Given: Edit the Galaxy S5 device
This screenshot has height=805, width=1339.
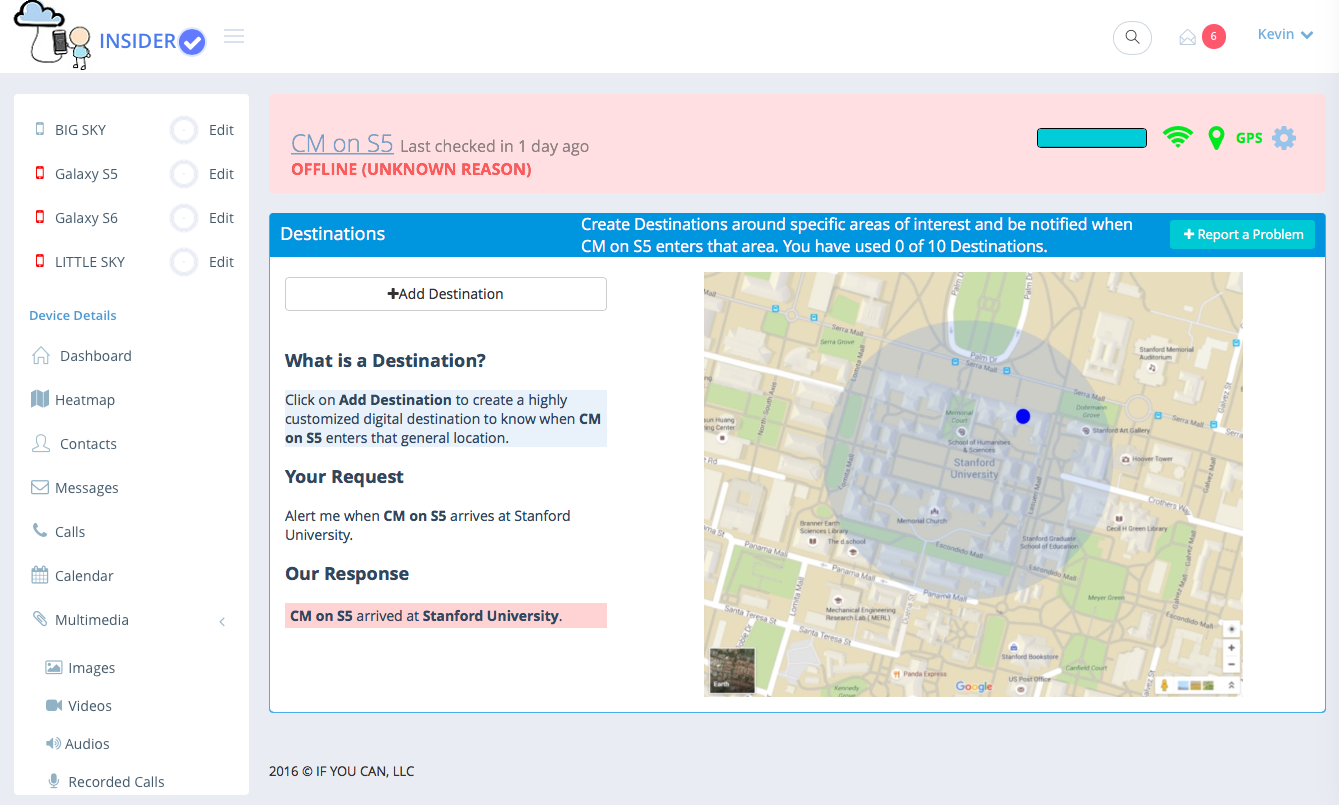Looking at the screenshot, I should (221, 174).
